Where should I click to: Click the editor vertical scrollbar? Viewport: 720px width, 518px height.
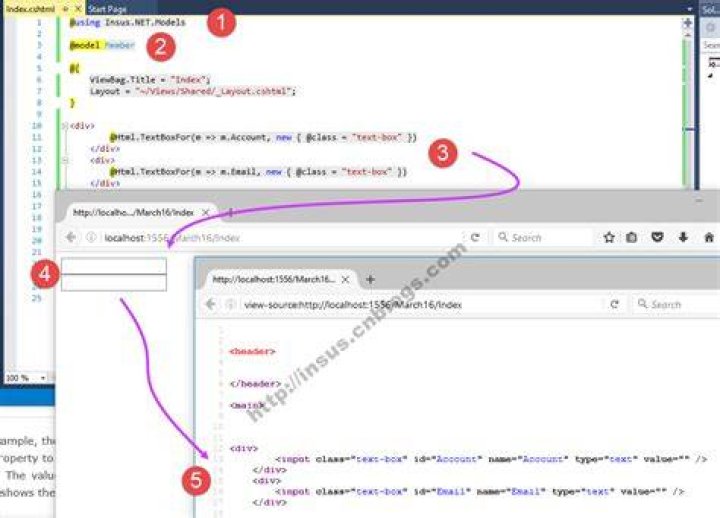click(x=687, y=110)
